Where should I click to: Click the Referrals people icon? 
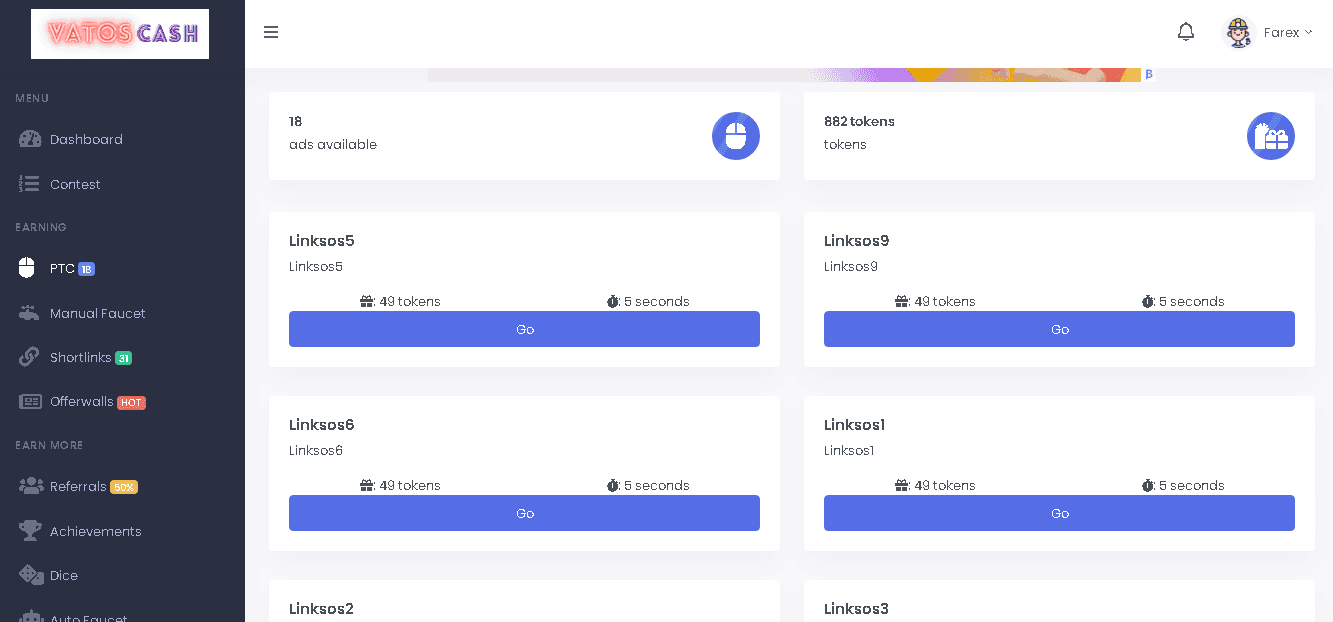(30, 487)
